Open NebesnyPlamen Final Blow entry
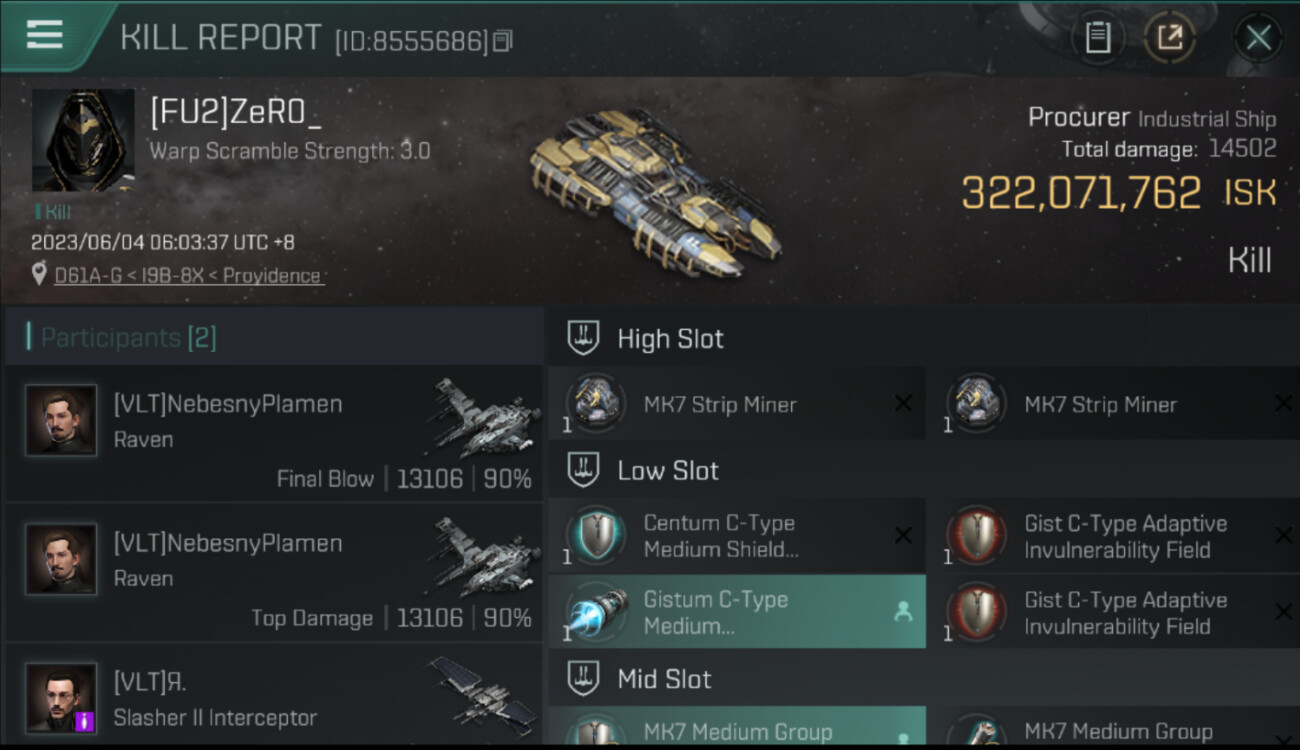This screenshot has width=1300, height=750. [x=274, y=433]
